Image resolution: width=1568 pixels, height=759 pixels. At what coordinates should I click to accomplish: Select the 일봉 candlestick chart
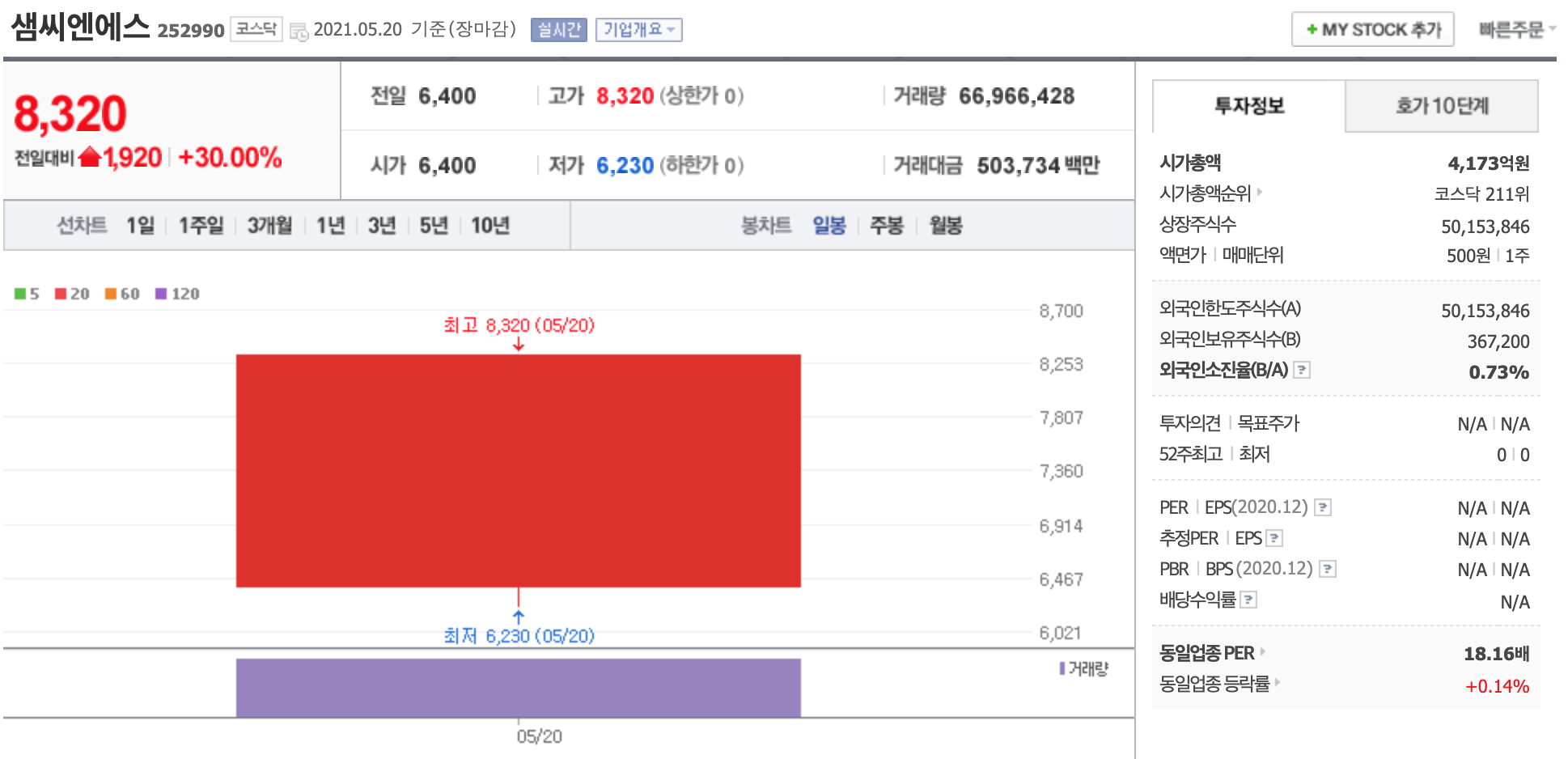coord(829,225)
